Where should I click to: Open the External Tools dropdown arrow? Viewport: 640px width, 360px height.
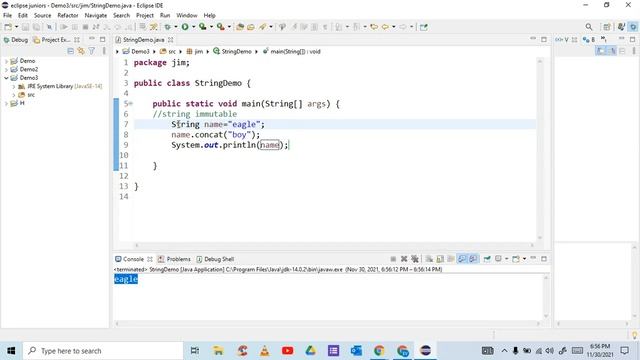point(229,27)
